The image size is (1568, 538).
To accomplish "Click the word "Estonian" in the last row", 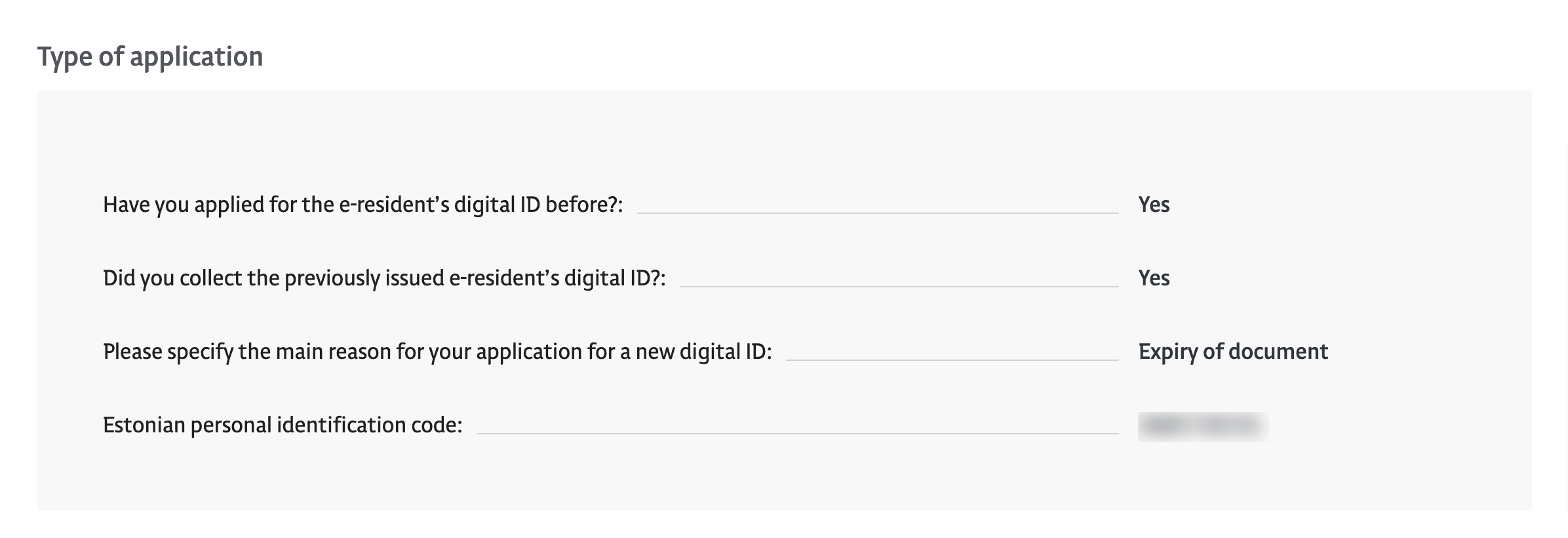I will point(144,425).
